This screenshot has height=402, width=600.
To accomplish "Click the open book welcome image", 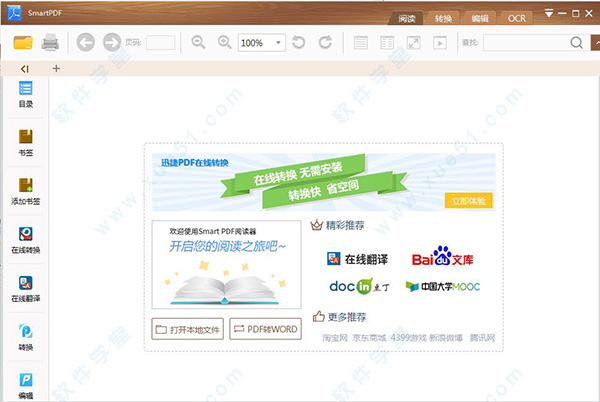I will pyautogui.click(x=227, y=264).
